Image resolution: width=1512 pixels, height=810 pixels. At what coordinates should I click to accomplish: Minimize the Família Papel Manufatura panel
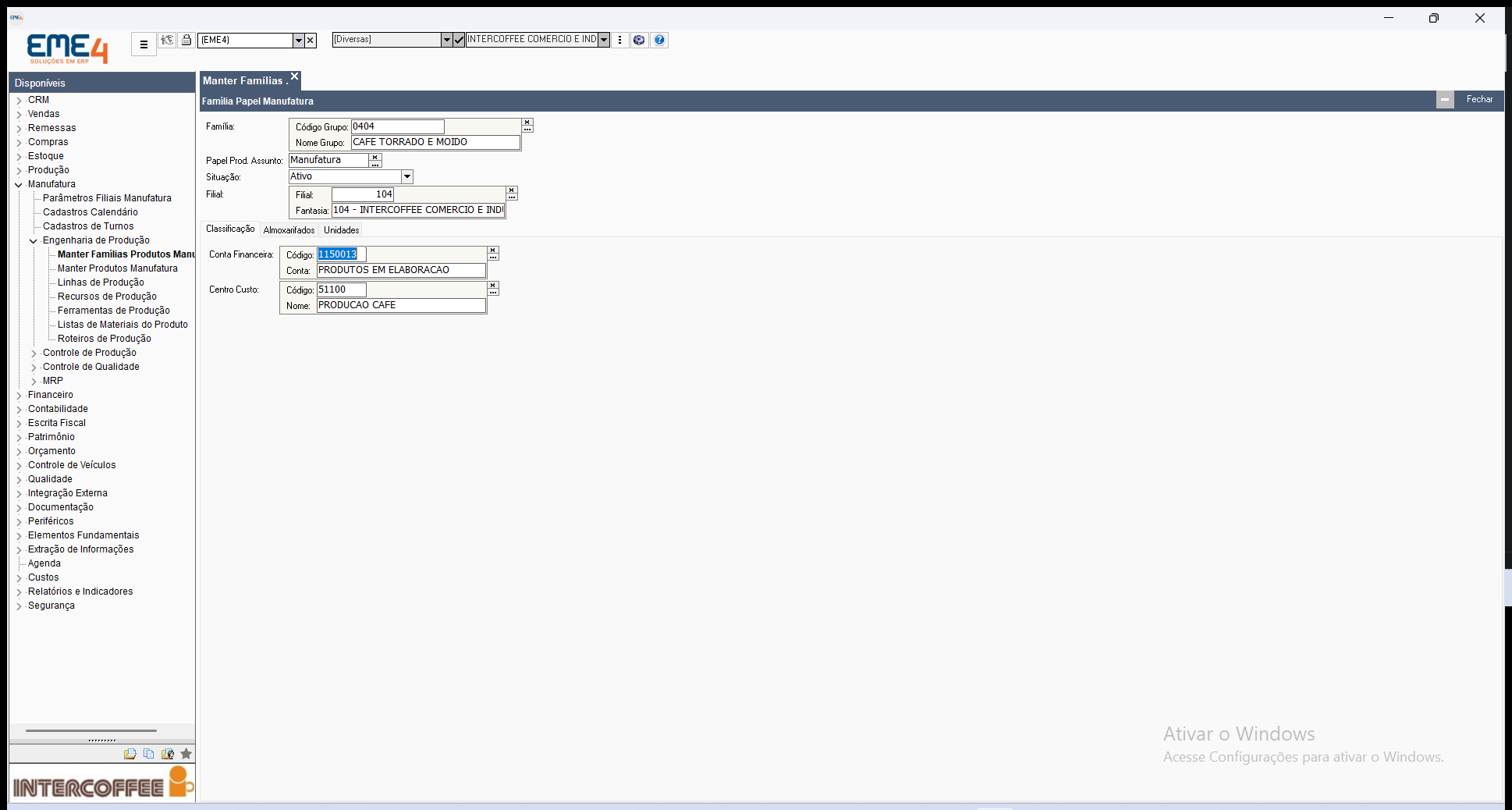pos(1445,100)
